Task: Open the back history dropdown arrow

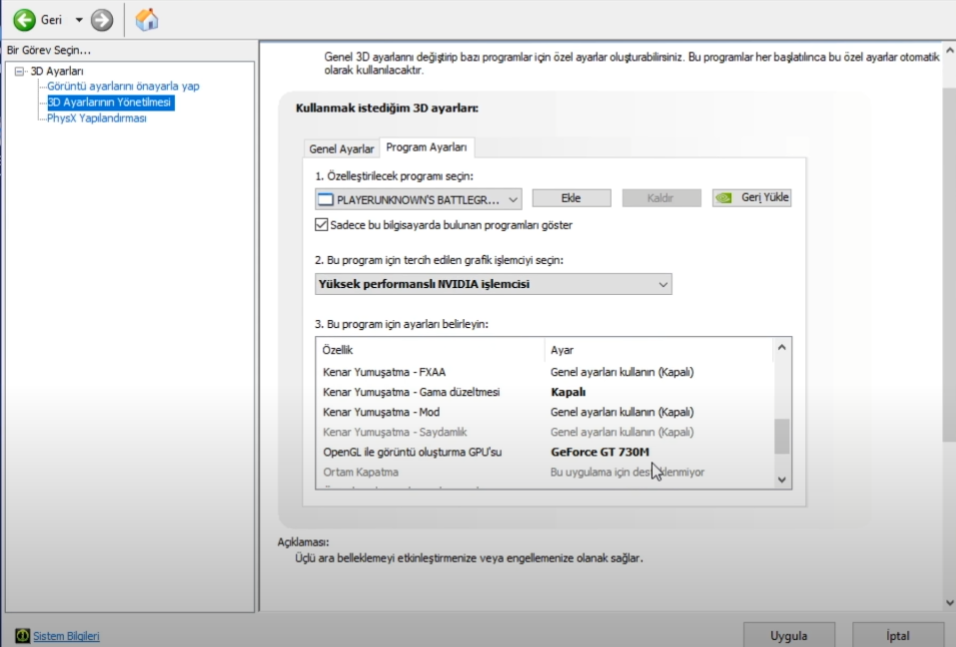Action: pyautogui.click(x=79, y=20)
